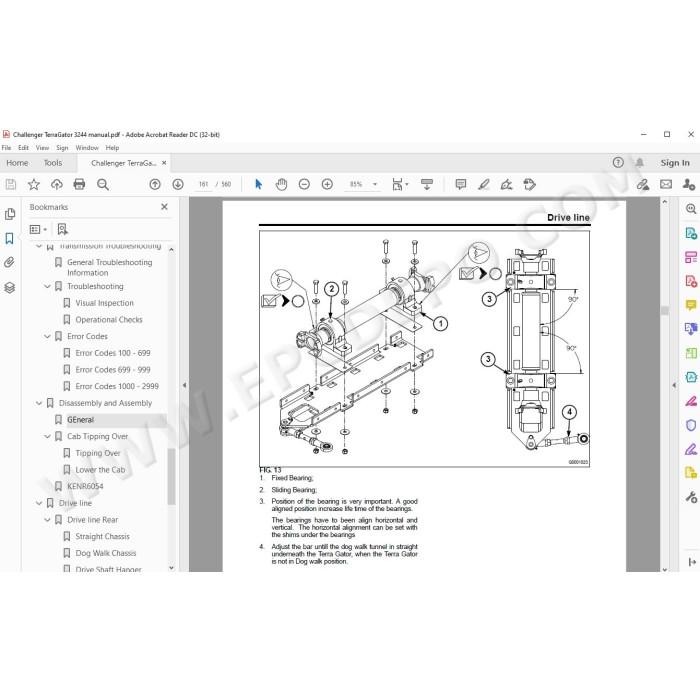Click the document vertical scrollbar thumb
700x700 pixels.
665,310
